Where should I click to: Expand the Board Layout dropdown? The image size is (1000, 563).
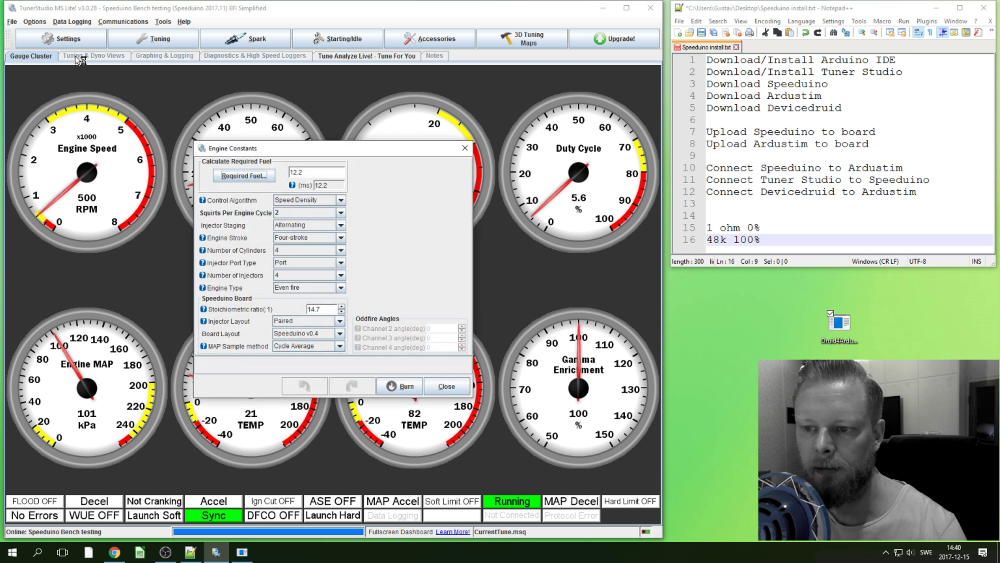[341, 333]
